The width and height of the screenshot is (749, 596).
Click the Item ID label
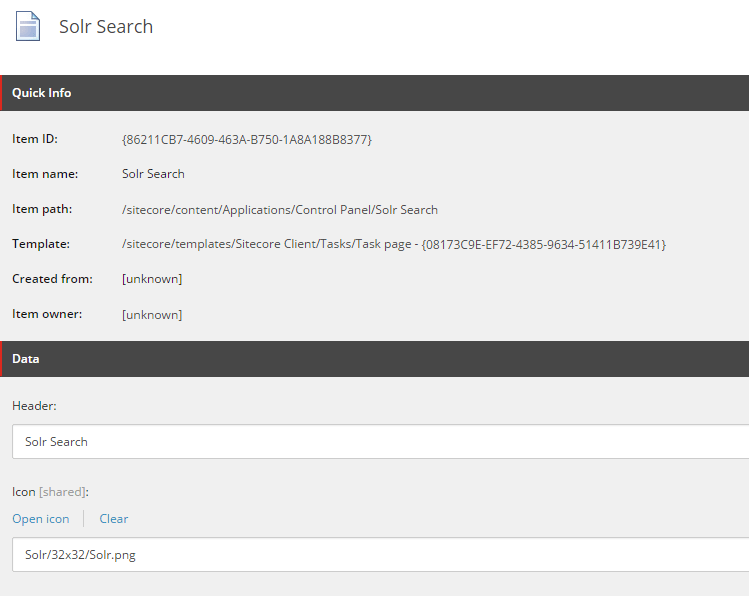click(x=35, y=139)
